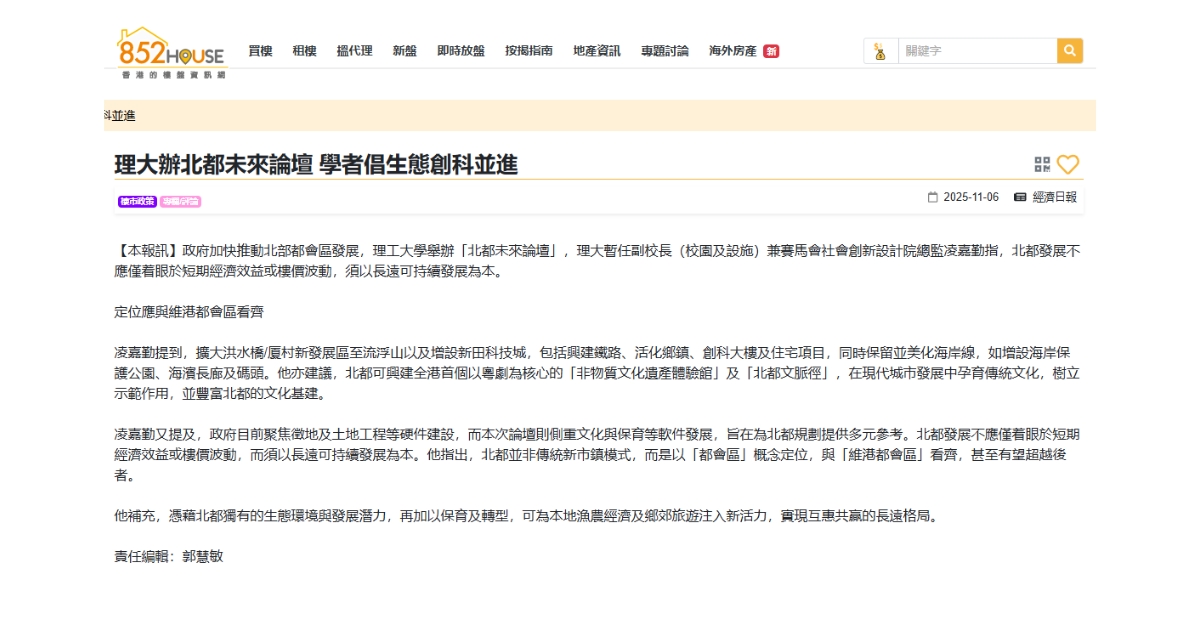Click the calendar icon by the date
This screenshot has width=1200, height=630.
click(933, 197)
